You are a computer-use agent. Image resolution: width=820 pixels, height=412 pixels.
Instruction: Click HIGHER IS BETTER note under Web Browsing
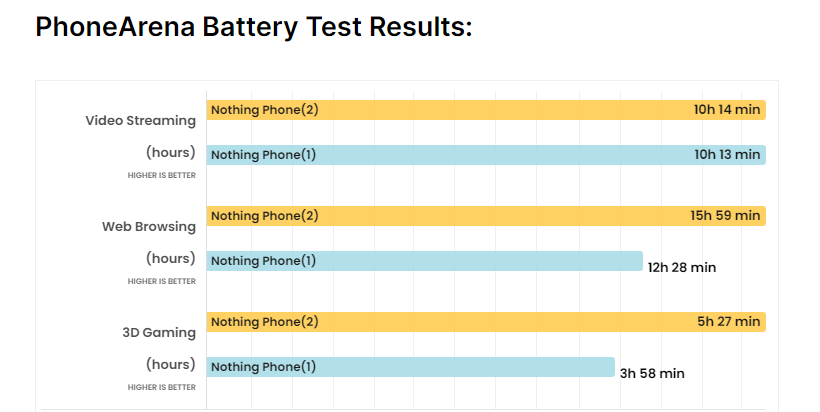point(162,281)
